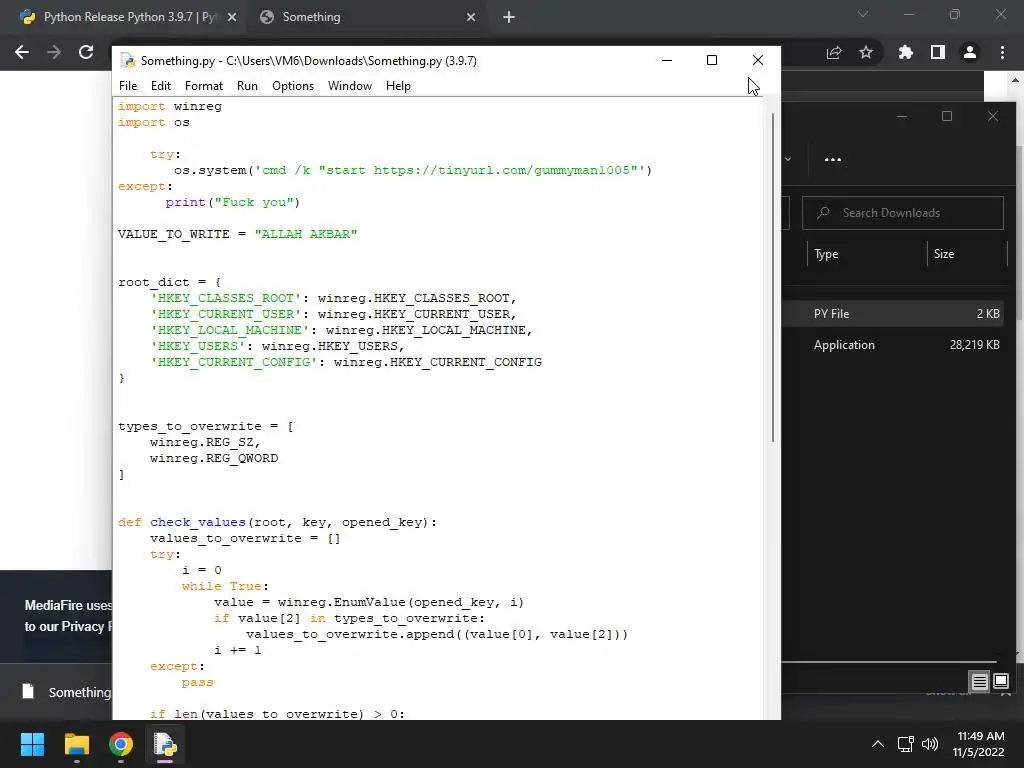Open volume control tray icon
The width and height of the screenshot is (1024, 768).
pyautogui.click(x=930, y=744)
